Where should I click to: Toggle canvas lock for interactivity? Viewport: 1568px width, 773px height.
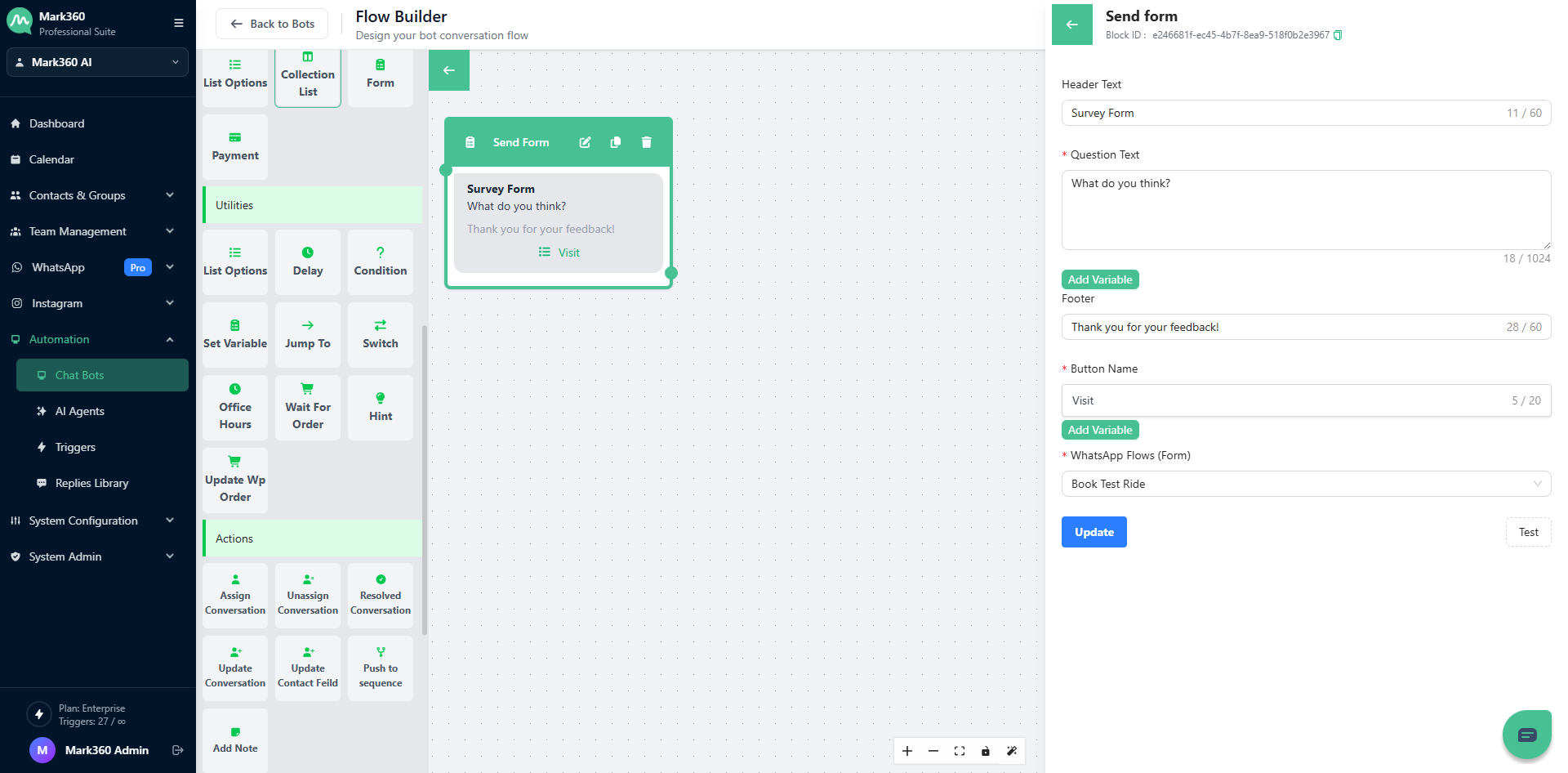point(986,751)
